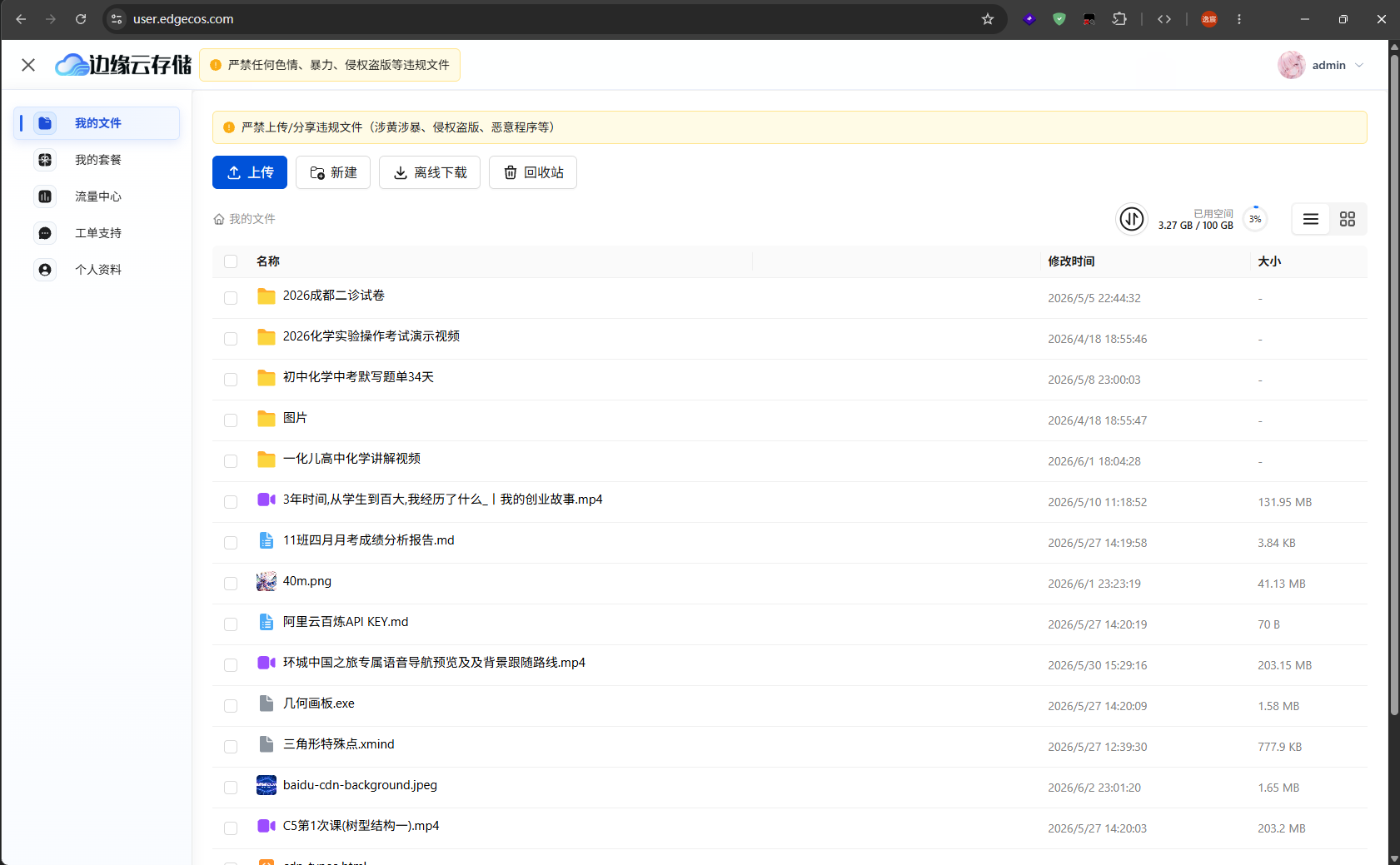Click the code brackets devtools icon
Screen dimensions: 1400x865
tap(1164, 19)
